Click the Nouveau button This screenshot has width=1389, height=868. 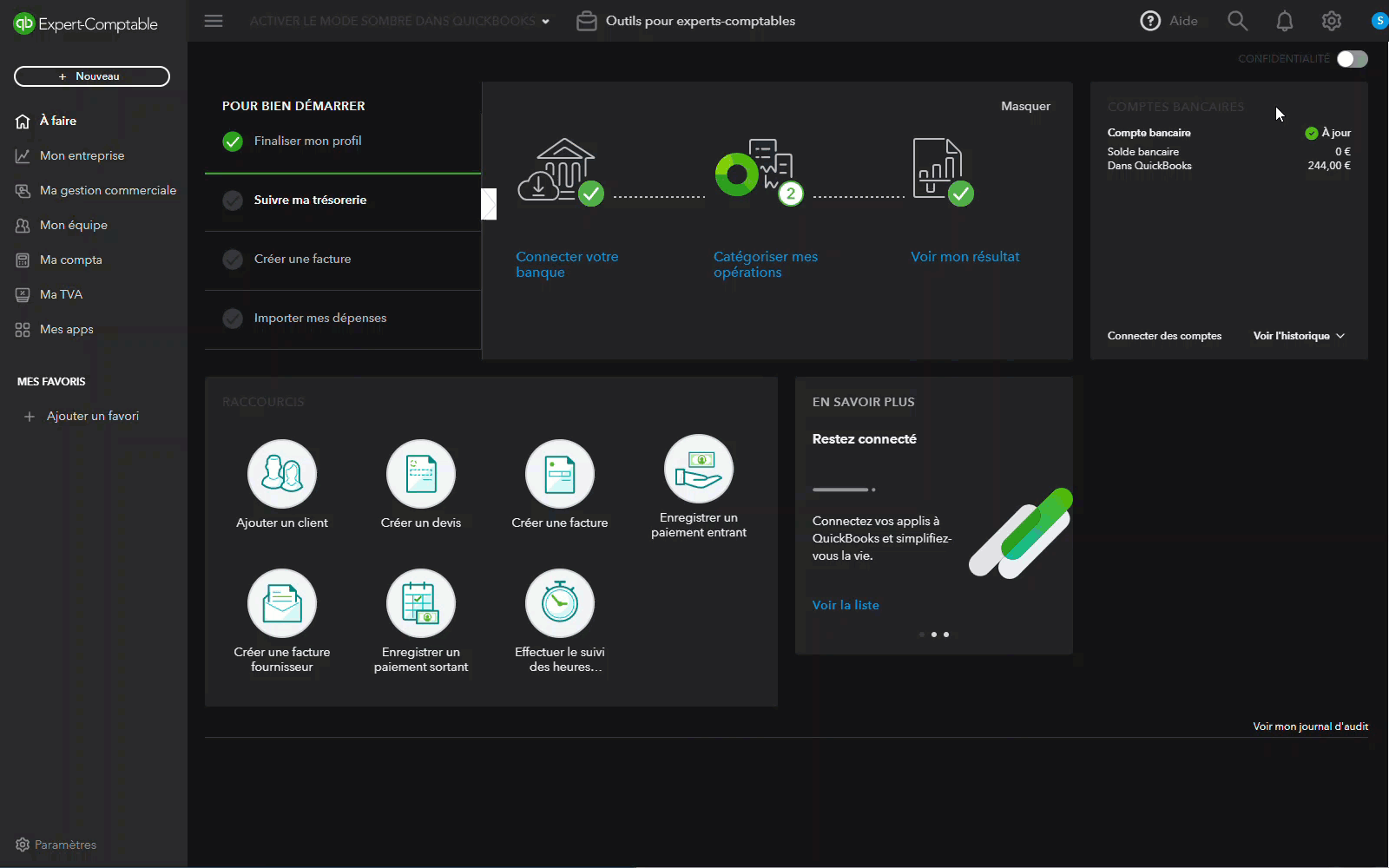[92, 76]
